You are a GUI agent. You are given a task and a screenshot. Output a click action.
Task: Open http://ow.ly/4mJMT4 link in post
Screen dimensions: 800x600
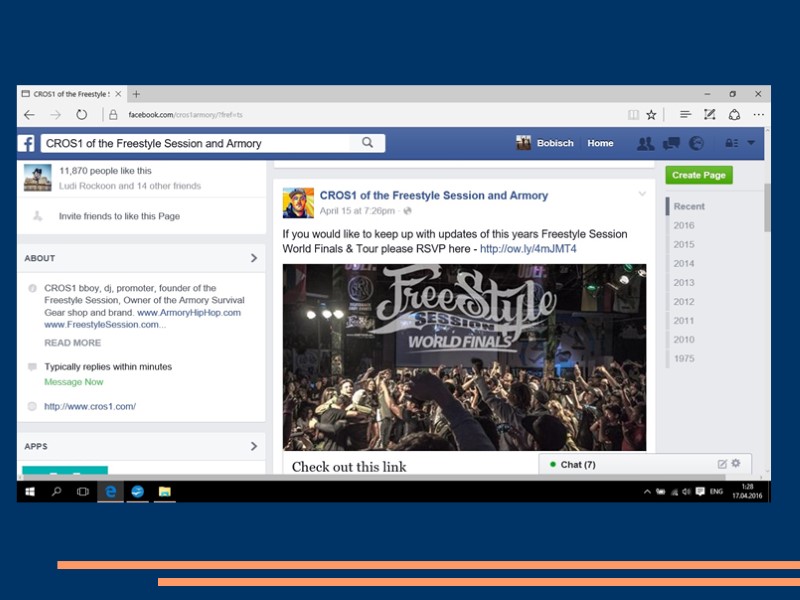[528, 249]
